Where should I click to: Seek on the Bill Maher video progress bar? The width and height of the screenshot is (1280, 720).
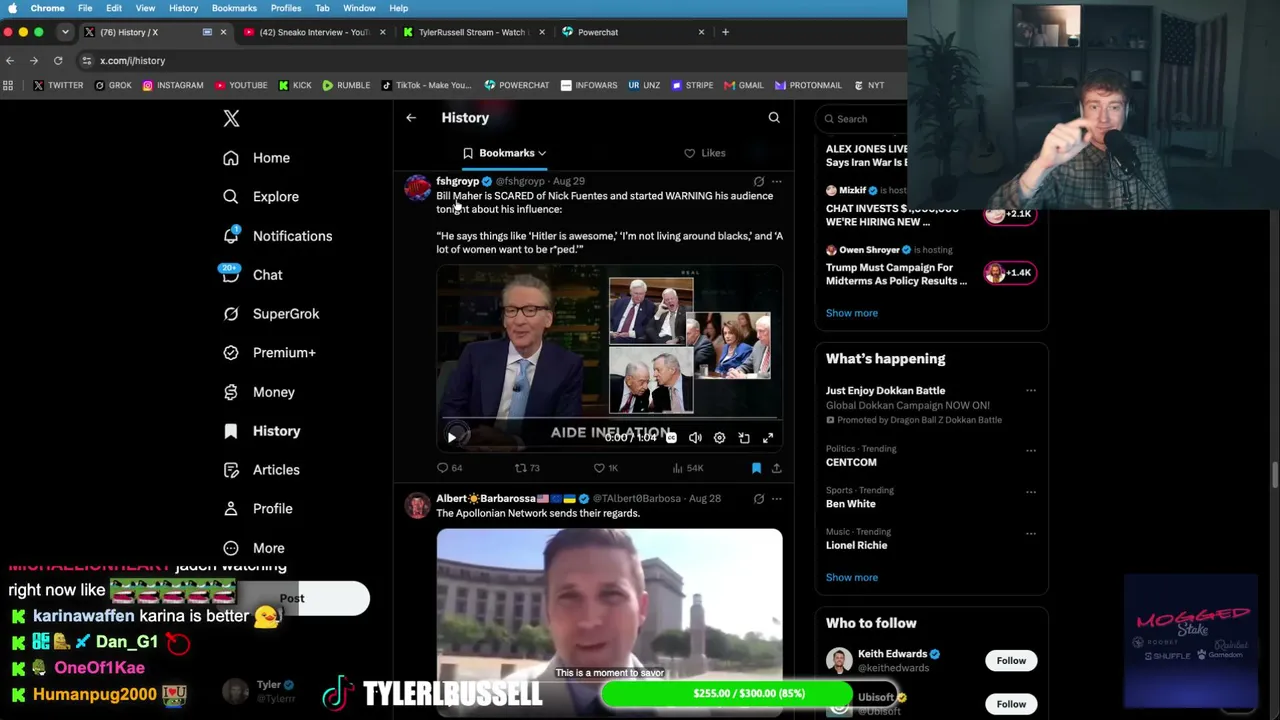[x=609, y=418]
